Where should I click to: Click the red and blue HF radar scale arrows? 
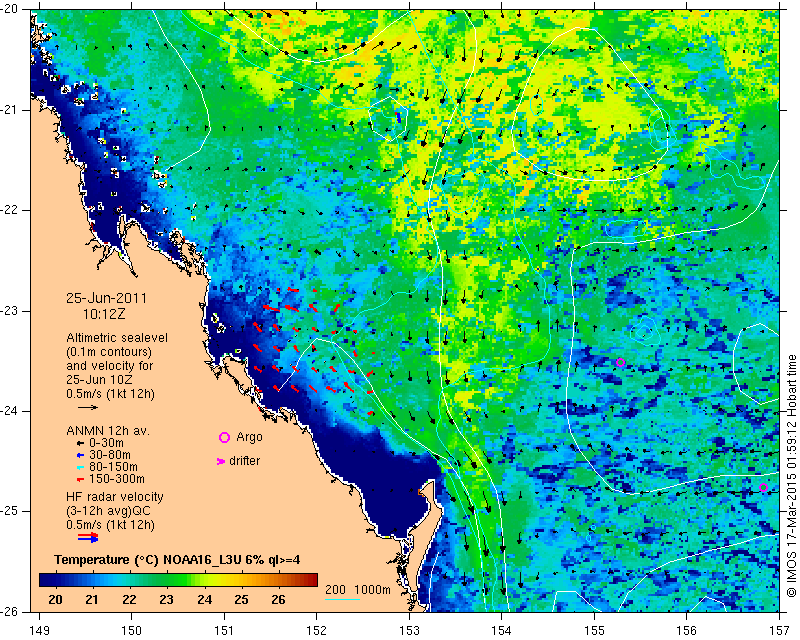pos(88,537)
